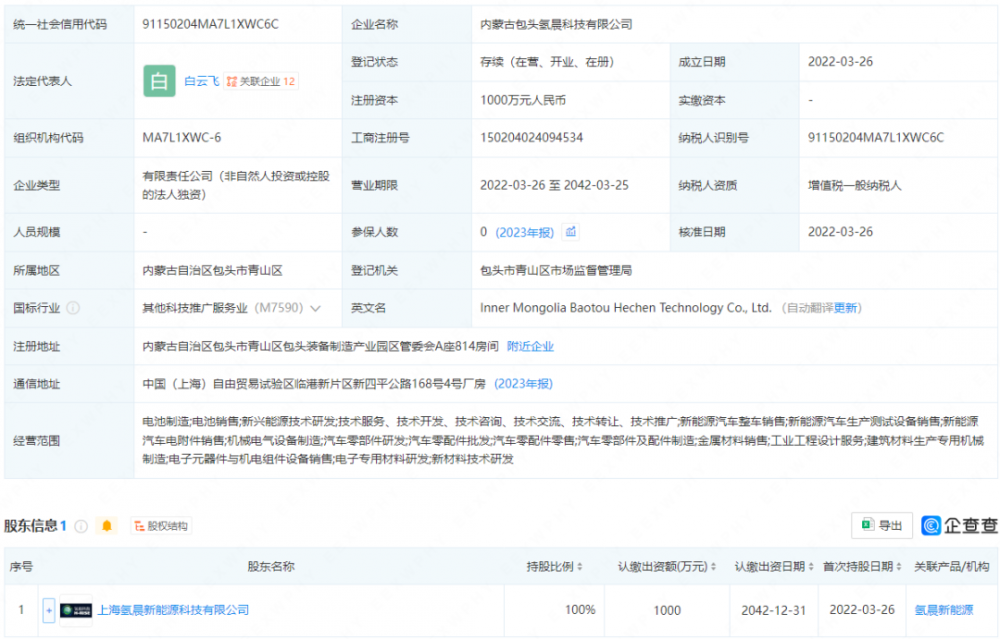1000x639 pixels.
Task: Select registered capital 1000万元人民币
Action: 523,100
